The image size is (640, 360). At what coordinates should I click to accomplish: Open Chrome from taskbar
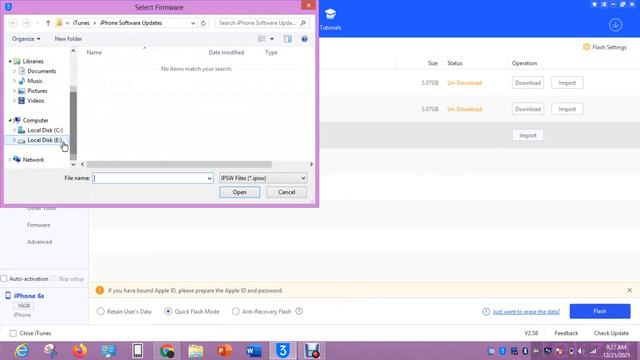pos(167,351)
